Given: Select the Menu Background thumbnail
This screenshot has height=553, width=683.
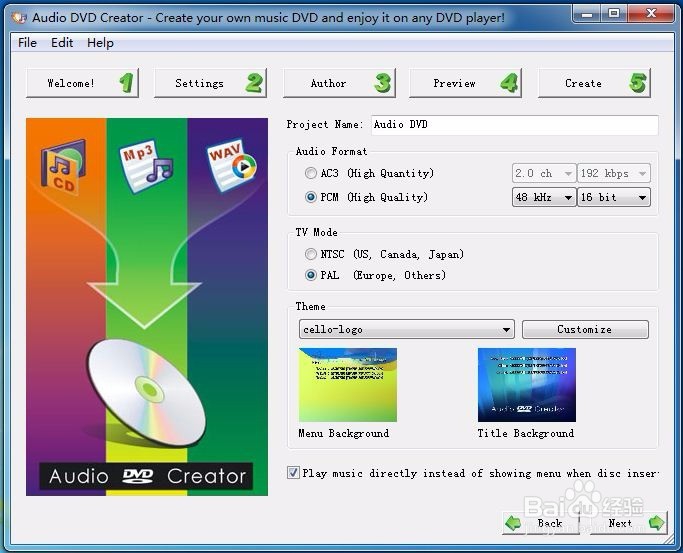Looking at the screenshot, I should [x=348, y=384].
